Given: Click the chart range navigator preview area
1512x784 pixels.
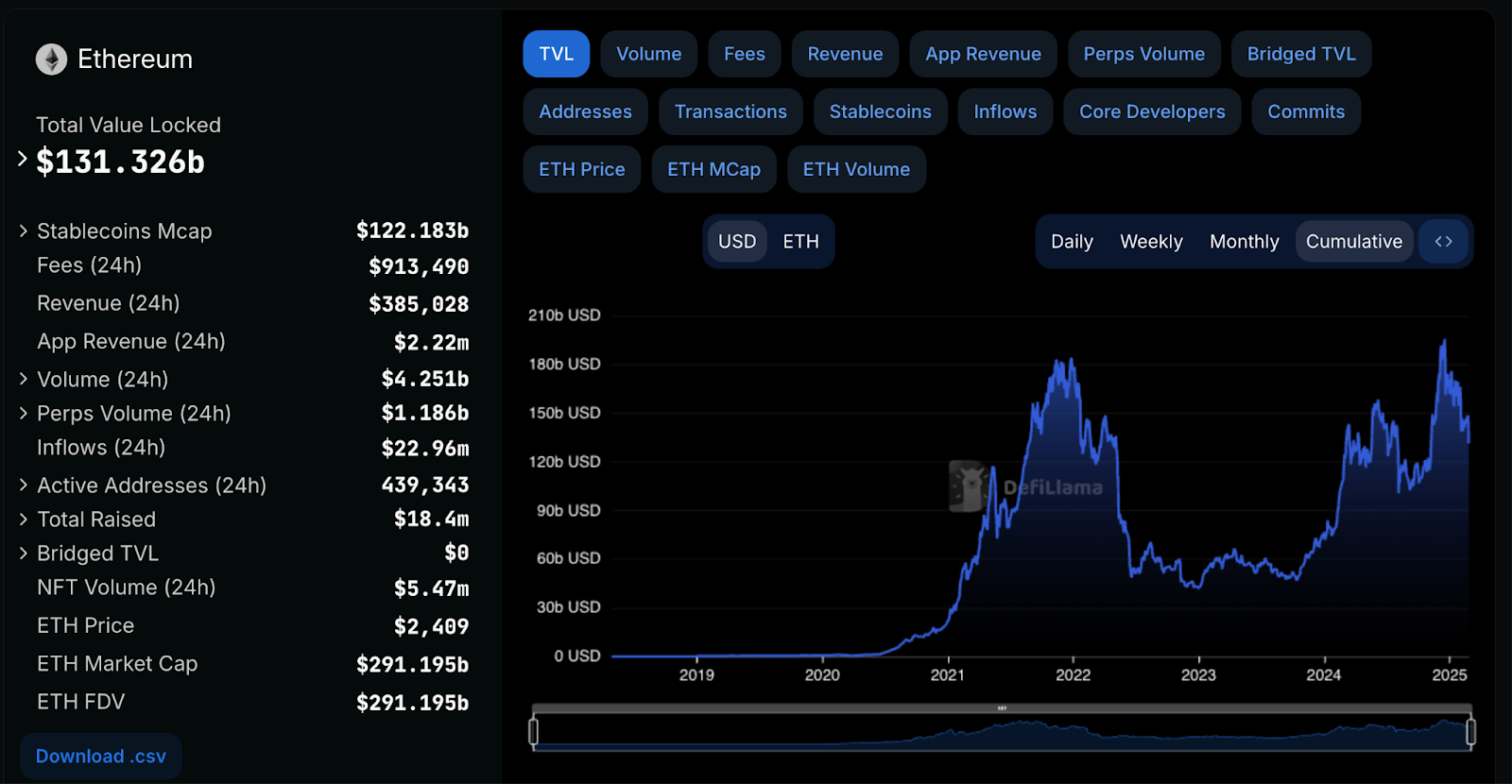Looking at the screenshot, I should coord(1002,732).
